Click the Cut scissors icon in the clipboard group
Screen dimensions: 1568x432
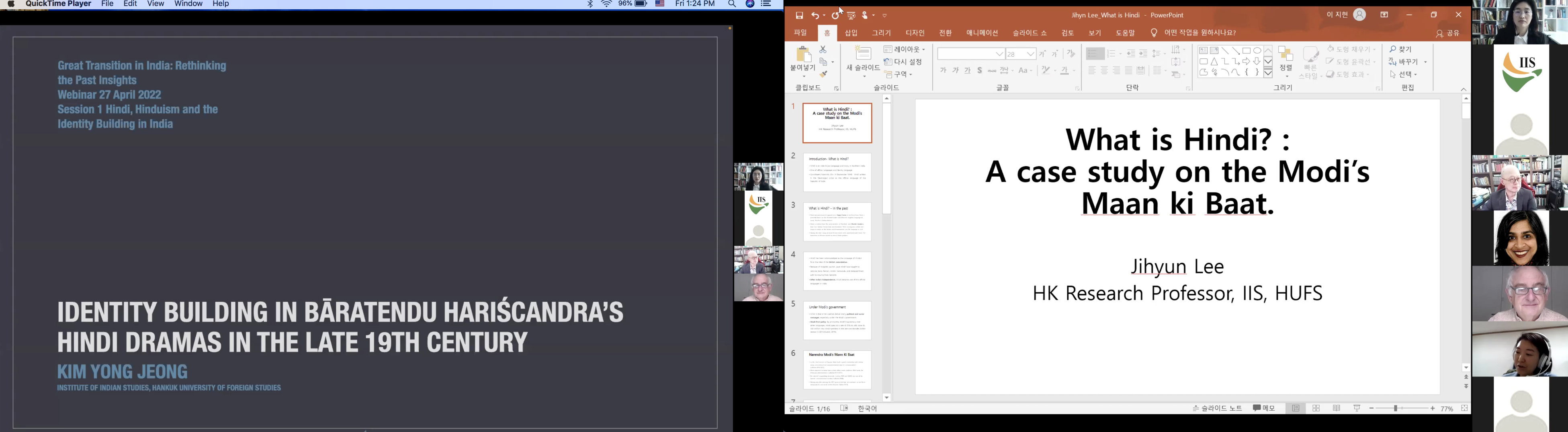coord(823,49)
